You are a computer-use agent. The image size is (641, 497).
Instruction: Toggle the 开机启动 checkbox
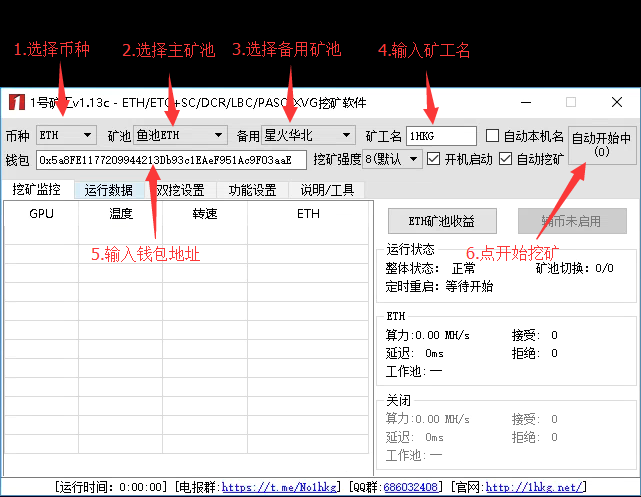click(434, 159)
